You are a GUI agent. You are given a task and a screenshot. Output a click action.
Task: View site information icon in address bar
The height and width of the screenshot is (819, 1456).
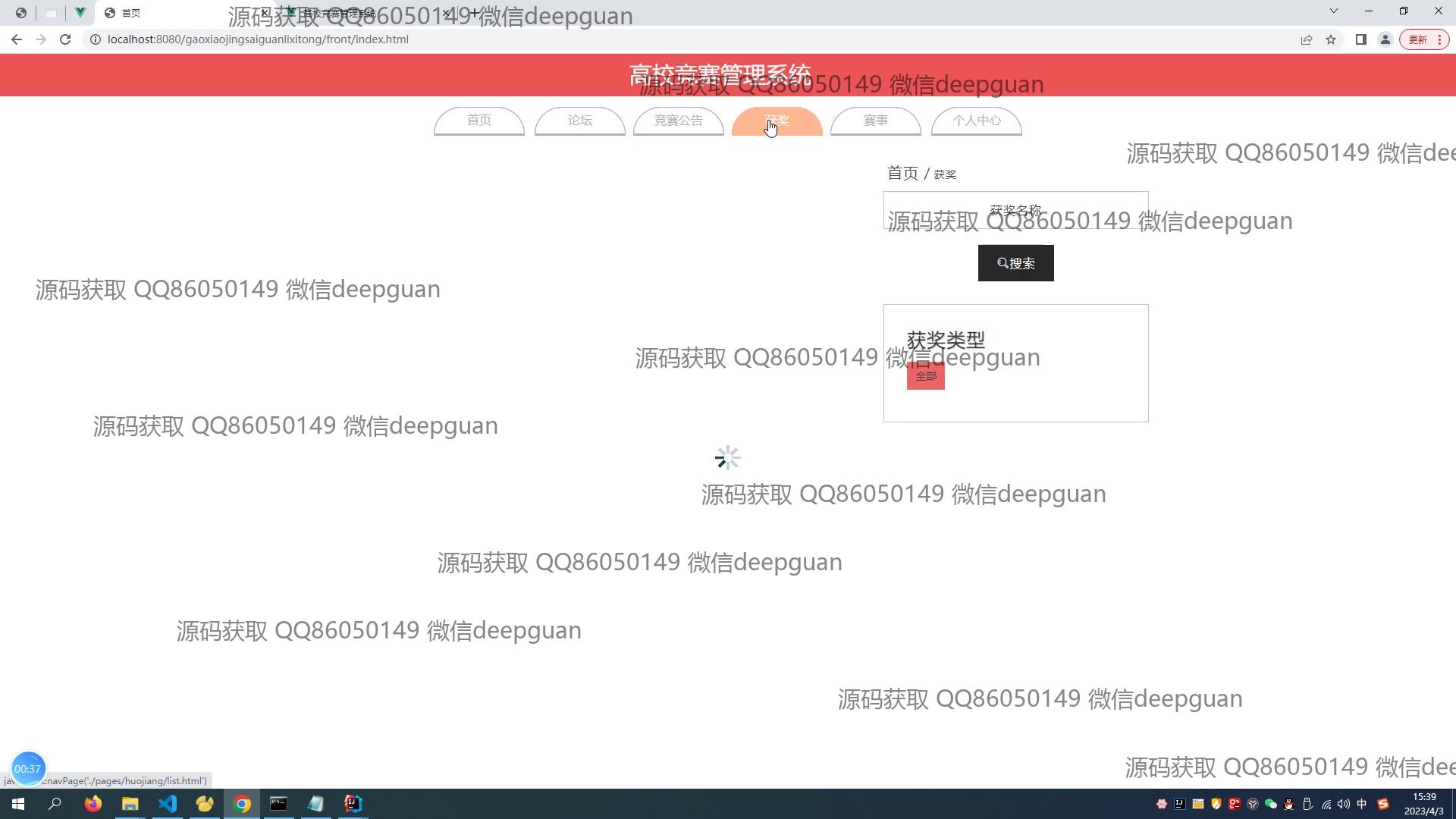[96, 39]
